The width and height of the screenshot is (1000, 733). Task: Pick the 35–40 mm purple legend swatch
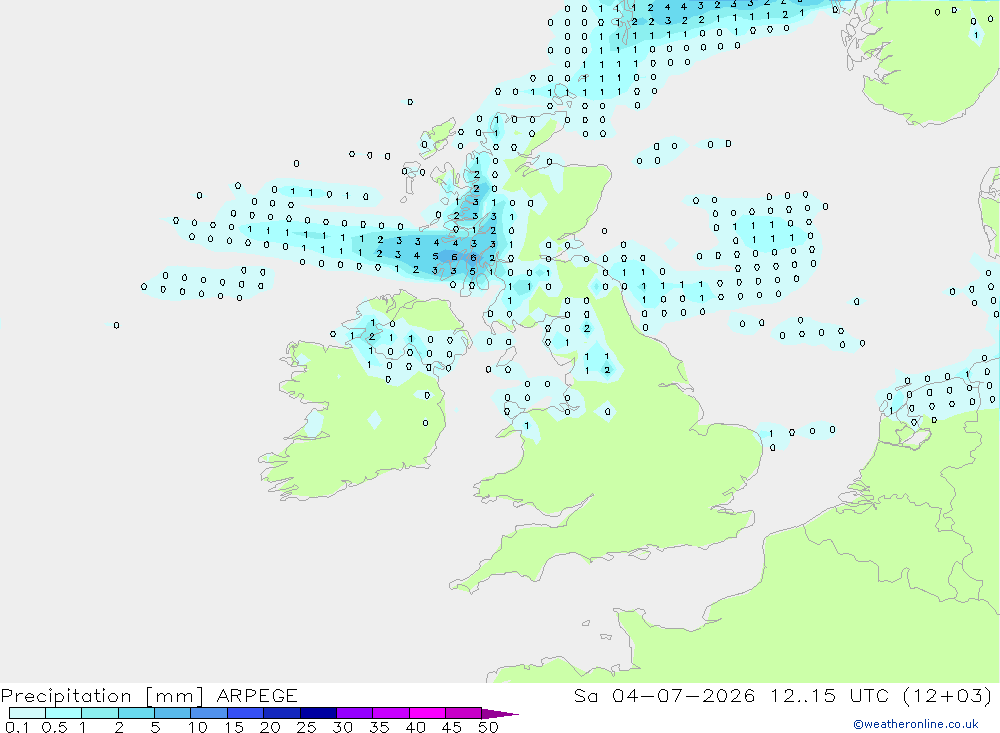tap(391, 713)
